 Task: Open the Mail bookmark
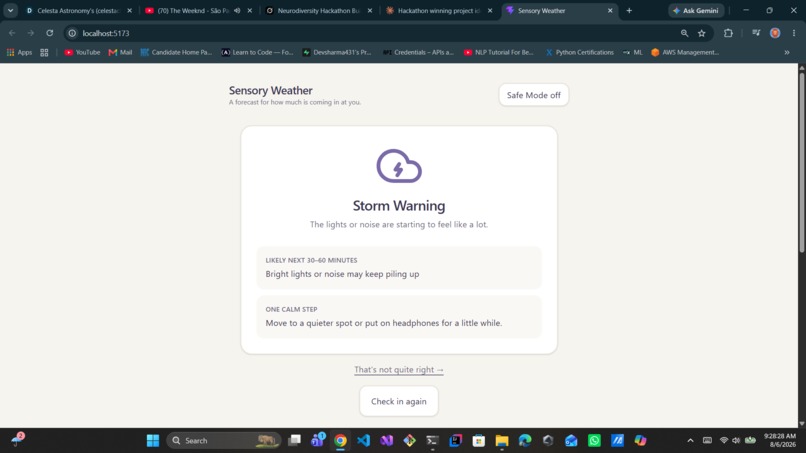pos(120,52)
